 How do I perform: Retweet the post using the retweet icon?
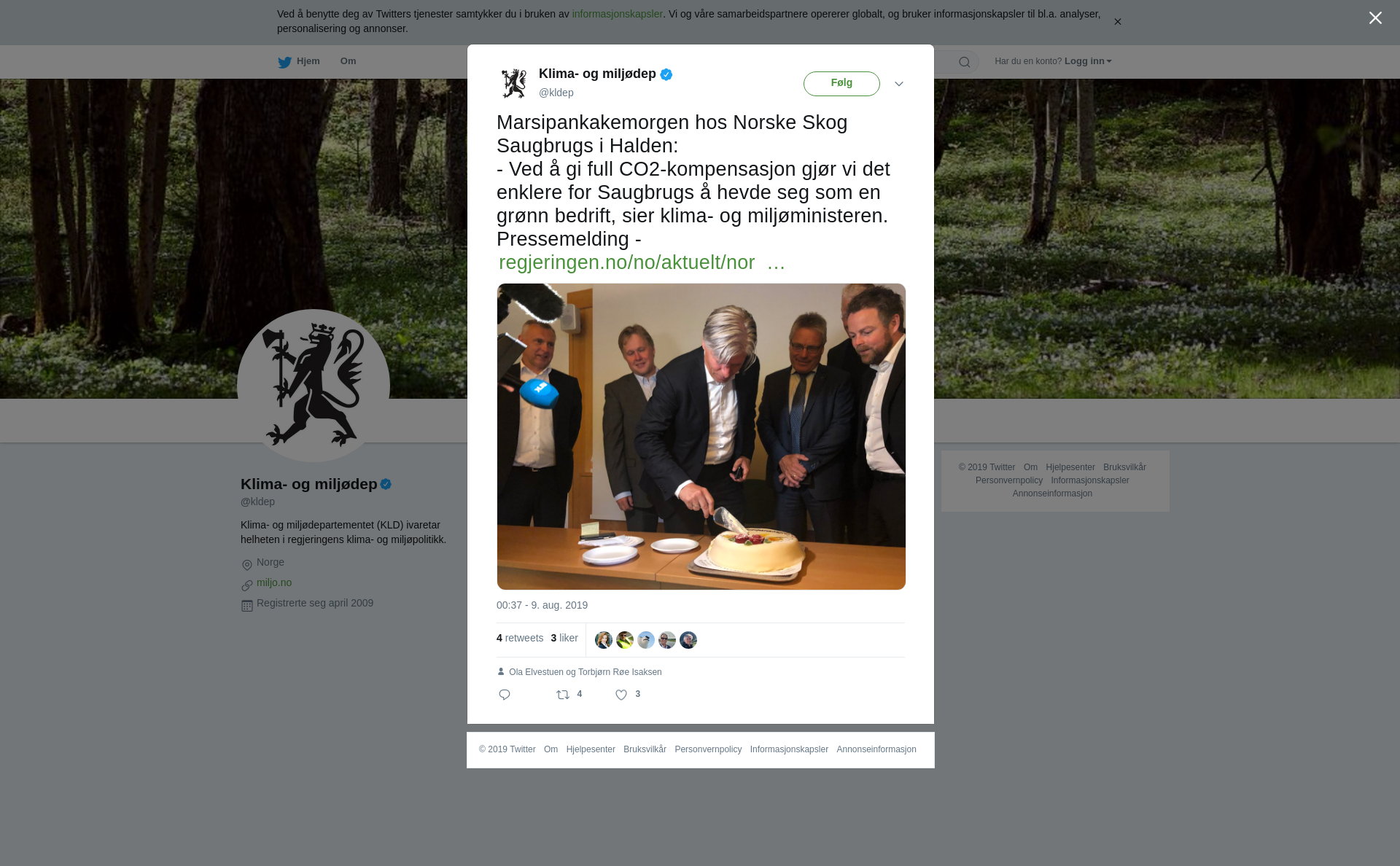point(563,695)
